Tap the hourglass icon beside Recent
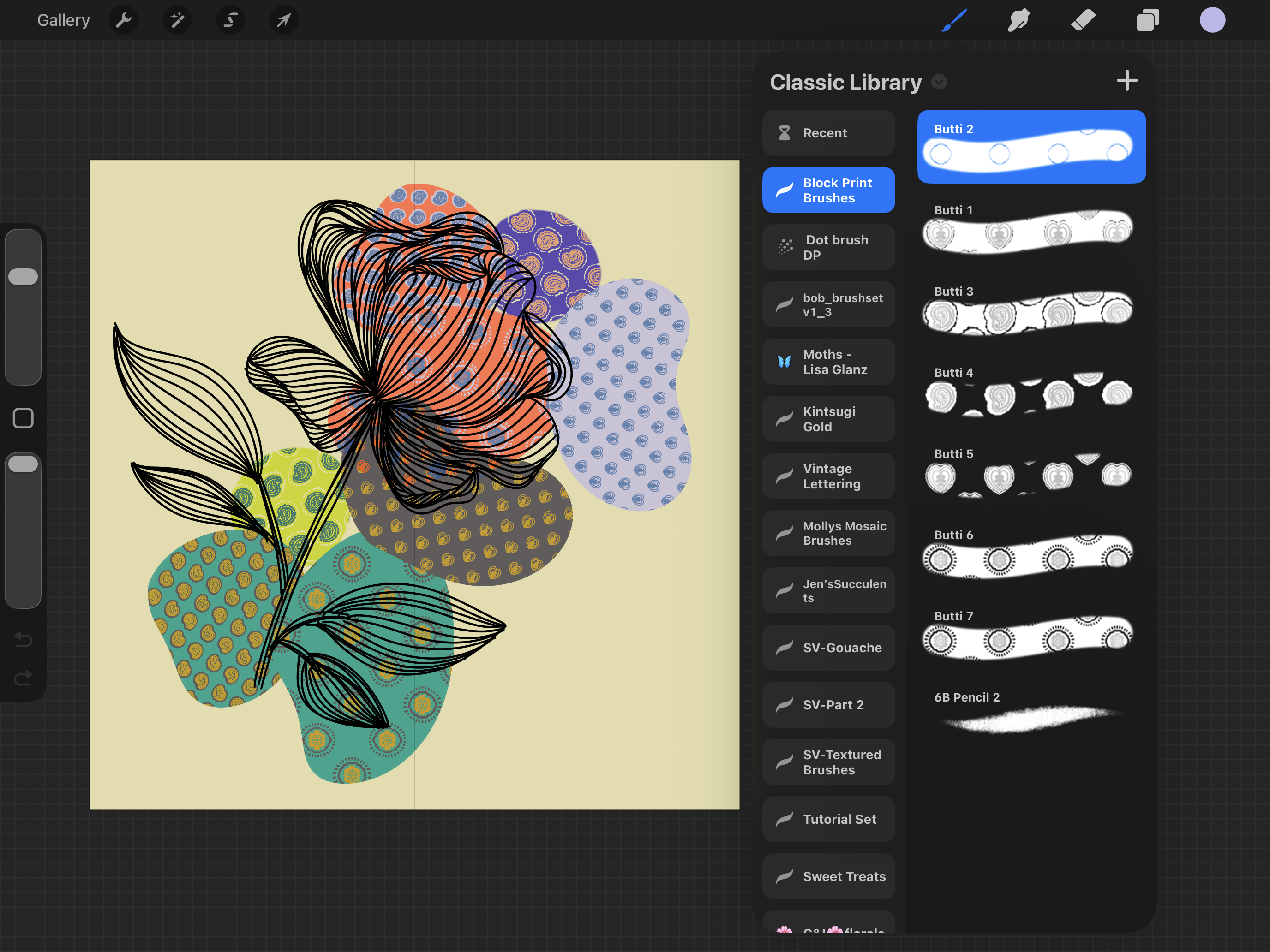Viewport: 1270px width, 952px height. pyautogui.click(x=784, y=133)
